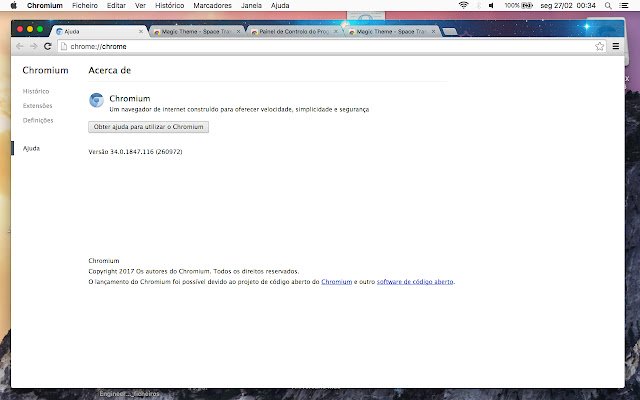
Task: Open Spotlight search
Action: (x=608, y=5)
